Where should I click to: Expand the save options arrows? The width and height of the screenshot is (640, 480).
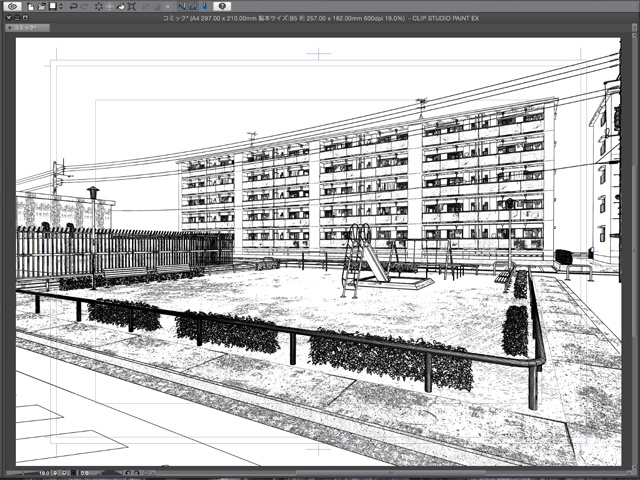pos(61,7)
